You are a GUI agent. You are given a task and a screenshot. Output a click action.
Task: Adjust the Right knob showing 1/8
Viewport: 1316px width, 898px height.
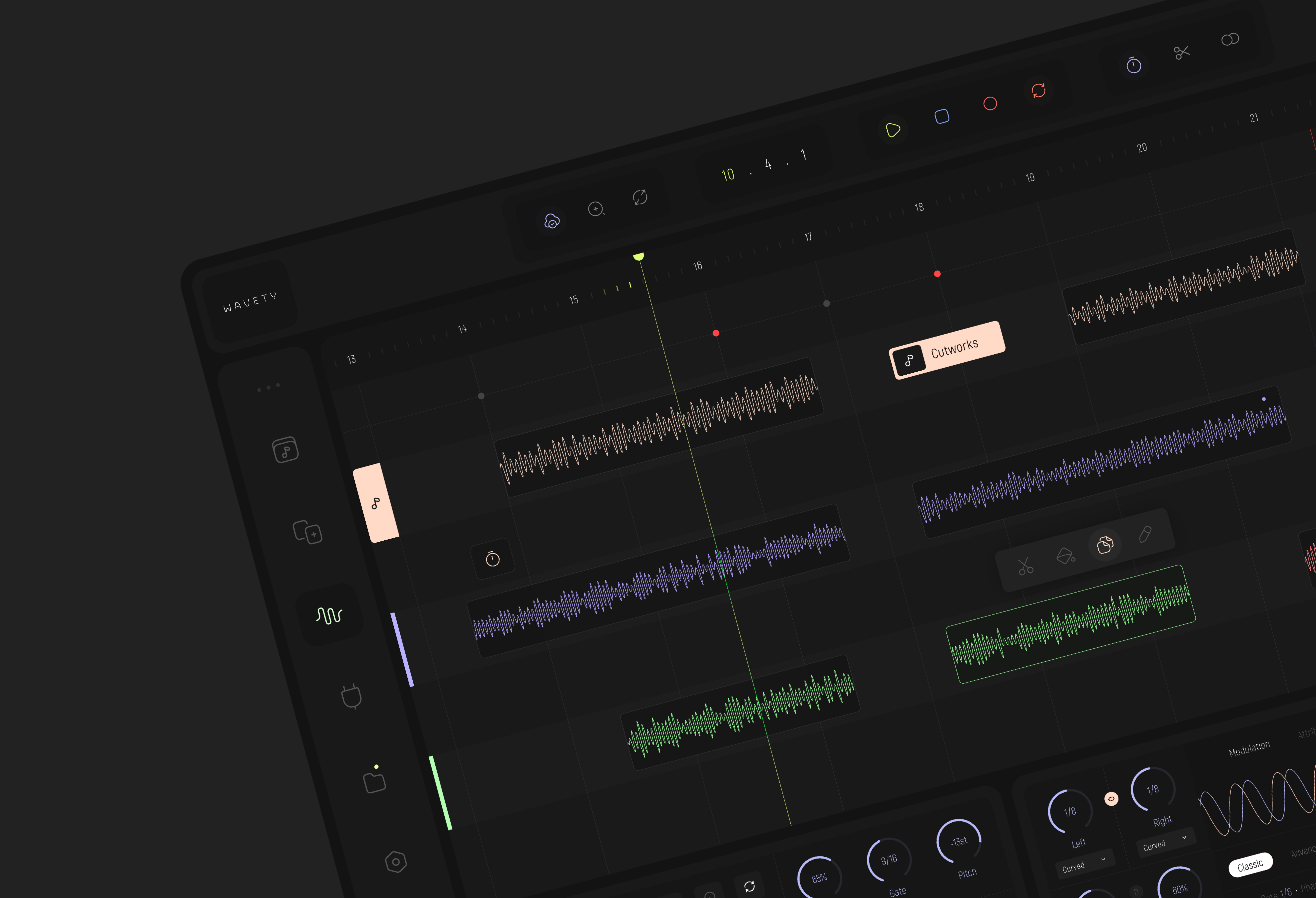click(1153, 789)
